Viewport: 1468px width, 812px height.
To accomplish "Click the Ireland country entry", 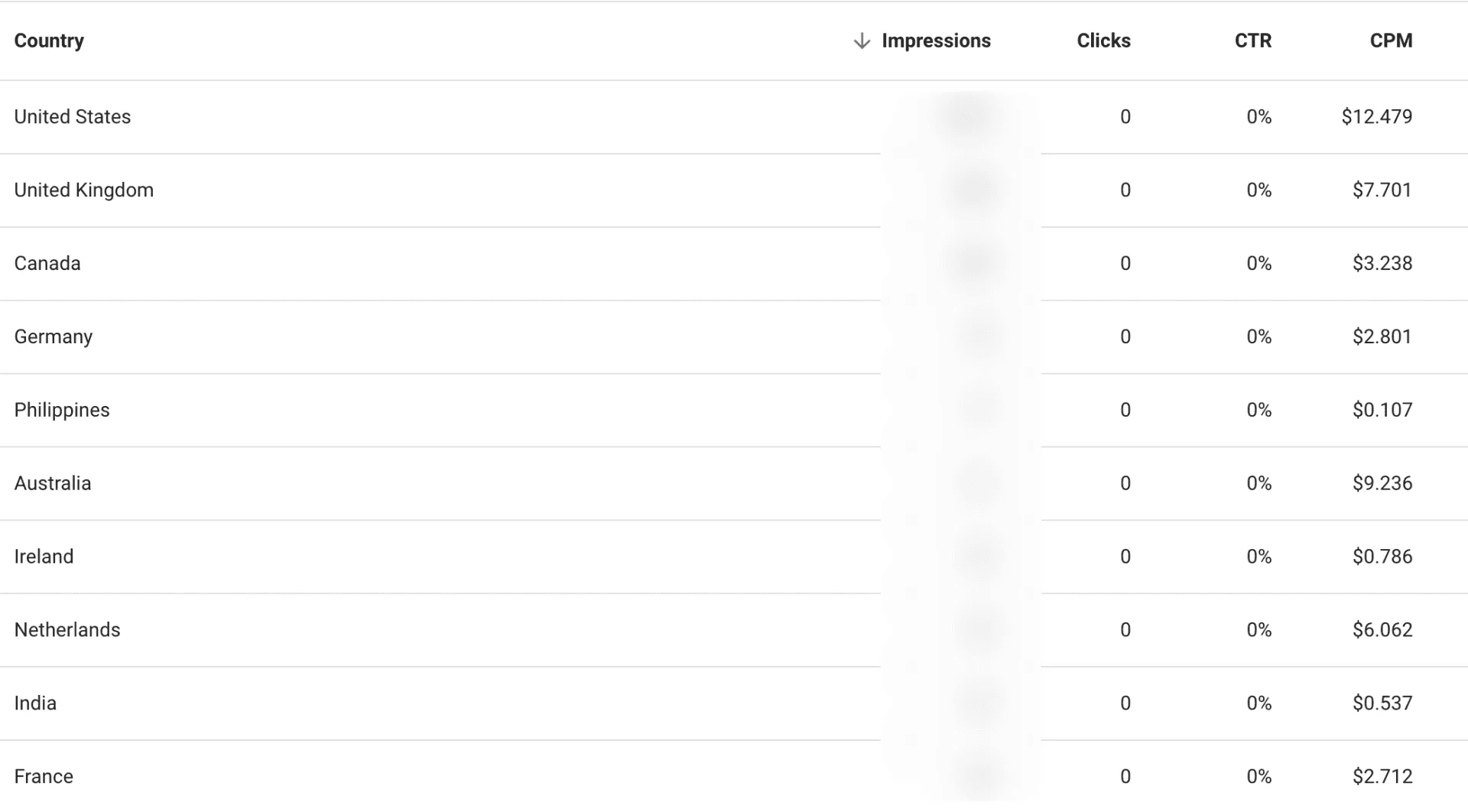I will (x=44, y=557).
